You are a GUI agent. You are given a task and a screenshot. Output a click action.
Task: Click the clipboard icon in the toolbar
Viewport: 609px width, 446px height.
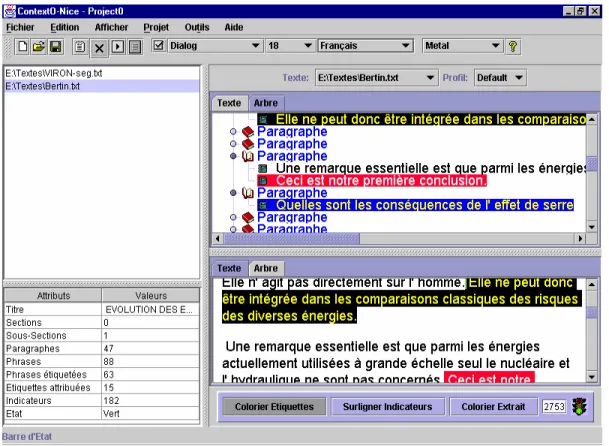(80, 47)
